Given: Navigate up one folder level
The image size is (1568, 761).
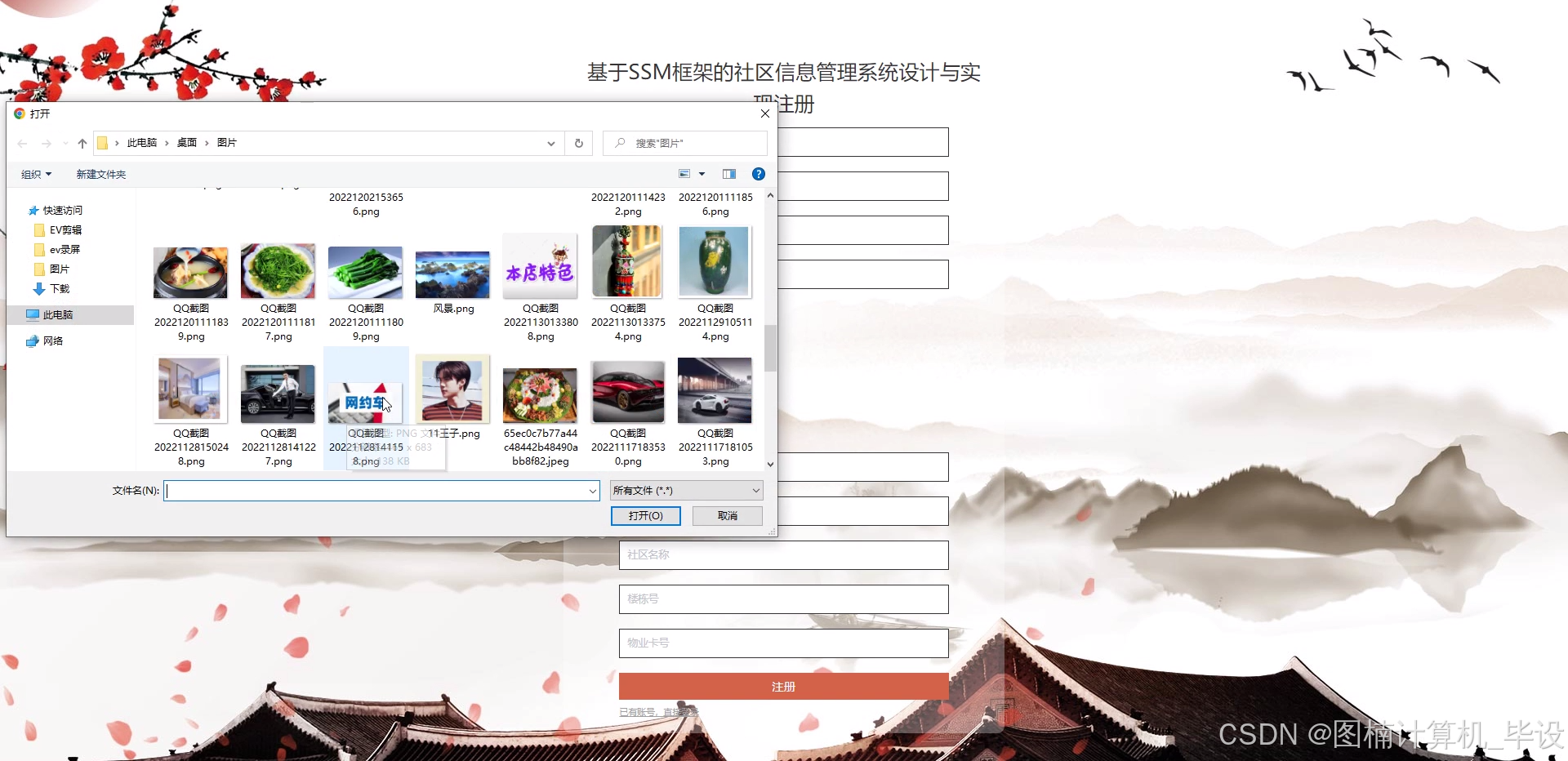Looking at the screenshot, I should tap(82, 143).
